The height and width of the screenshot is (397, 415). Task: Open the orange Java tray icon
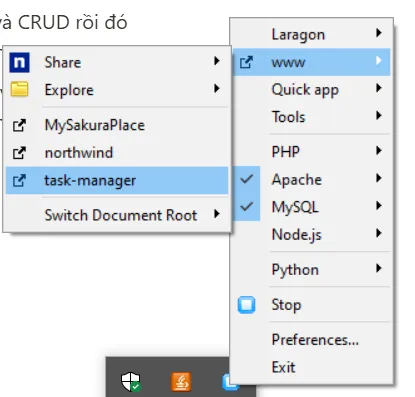pos(181,382)
